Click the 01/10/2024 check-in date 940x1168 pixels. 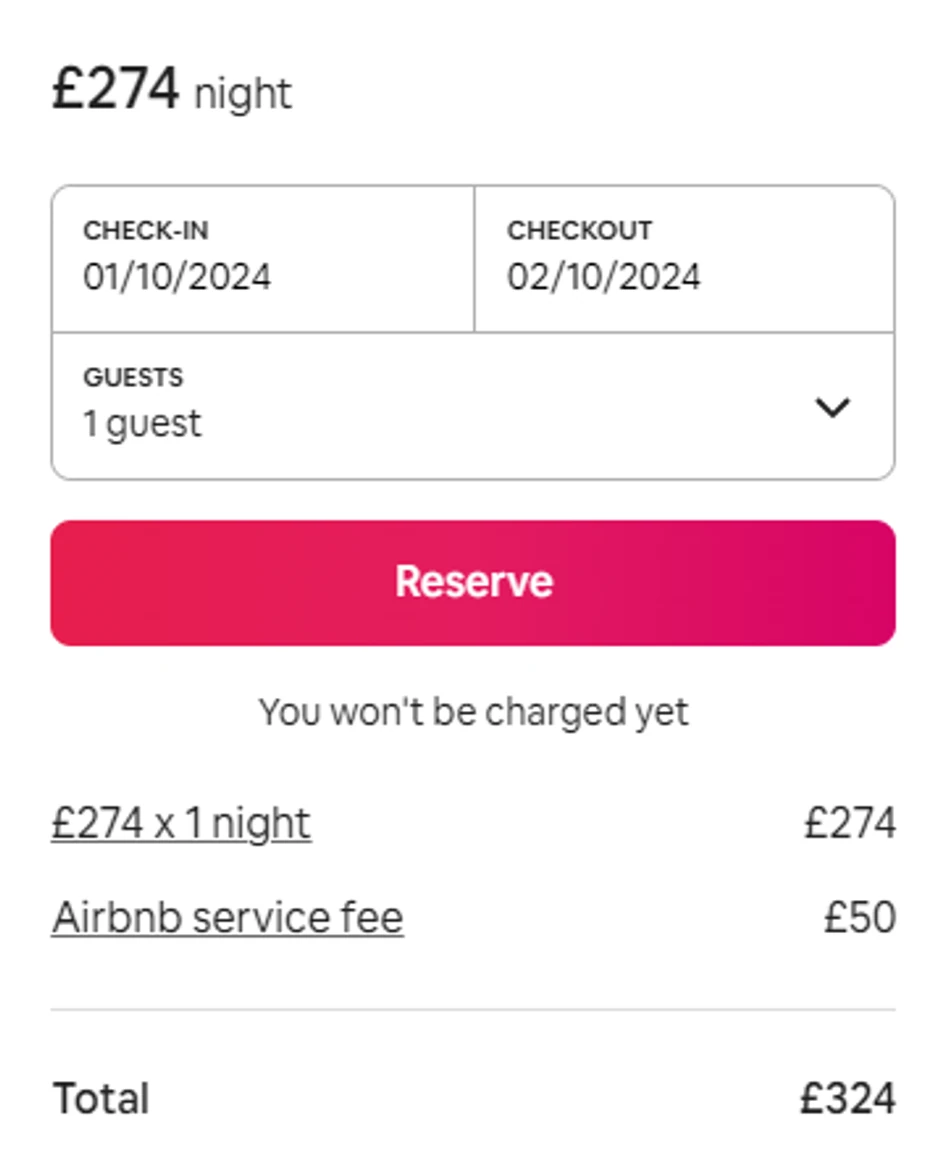tap(177, 276)
